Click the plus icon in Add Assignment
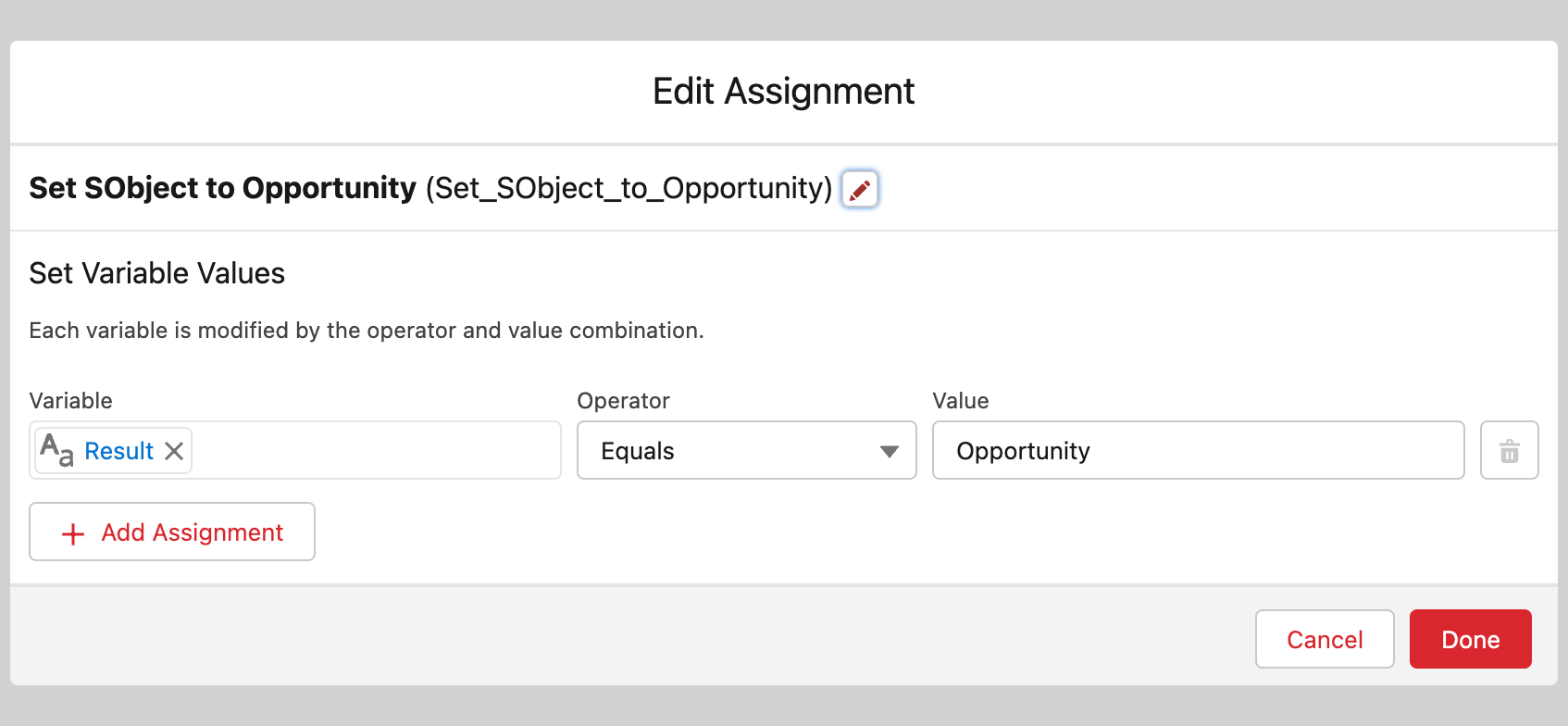This screenshot has height=726, width=1568. 73,533
